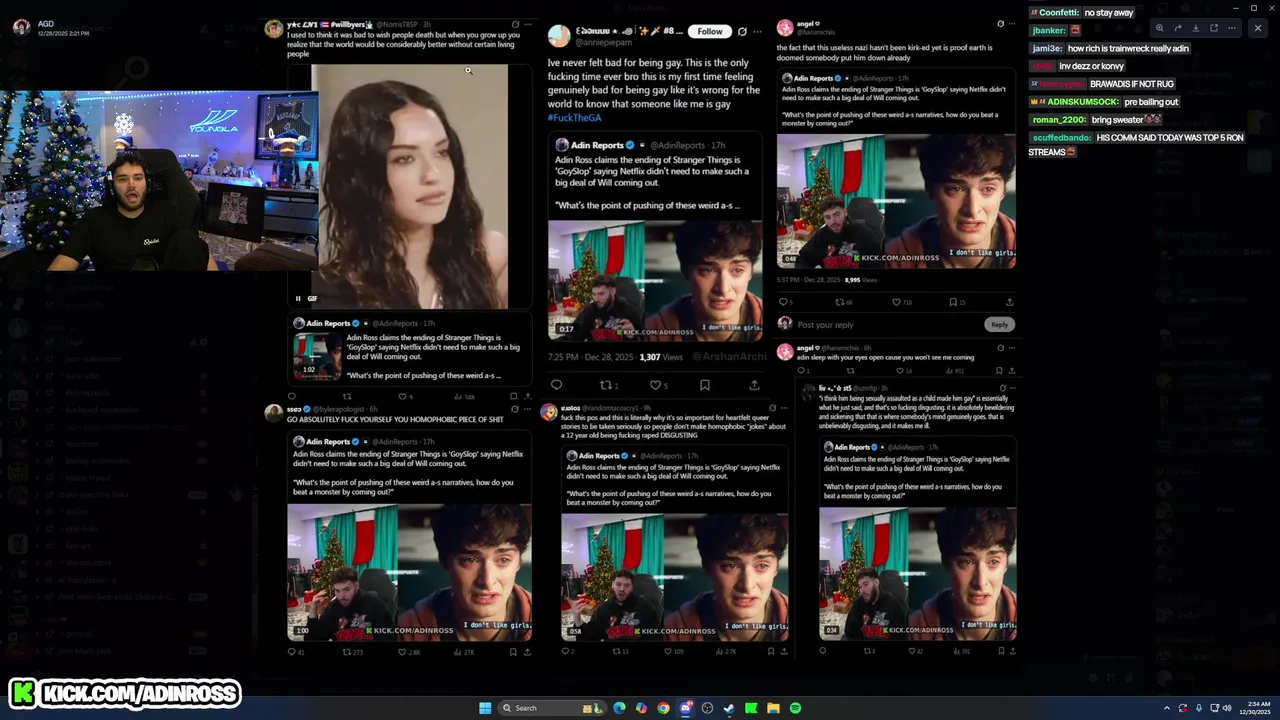This screenshot has height=720, width=1280.
Task: Click the volume speaker icon in system tray
Action: tap(1227, 708)
